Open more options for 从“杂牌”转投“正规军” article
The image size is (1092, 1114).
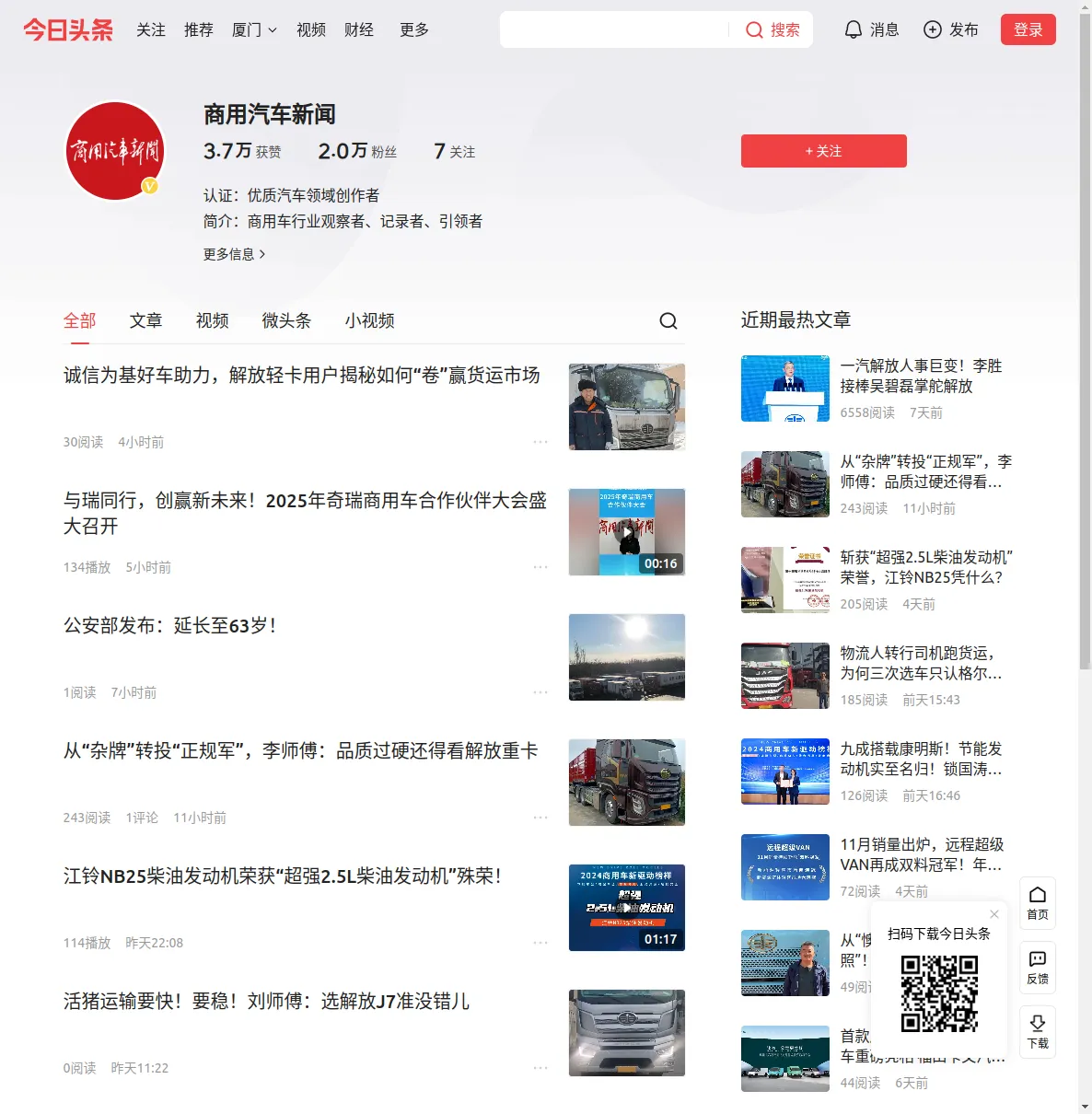pyautogui.click(x=540, y=818)
